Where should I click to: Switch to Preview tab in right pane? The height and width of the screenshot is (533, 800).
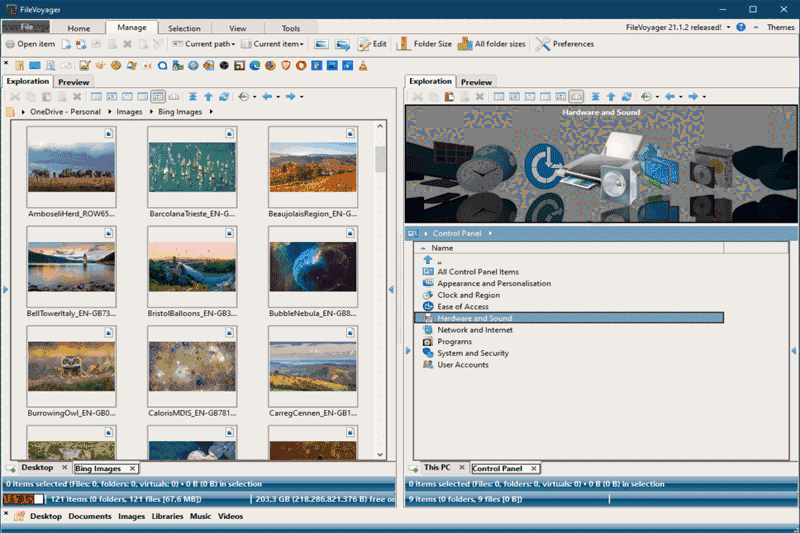(x=476, y=82)
